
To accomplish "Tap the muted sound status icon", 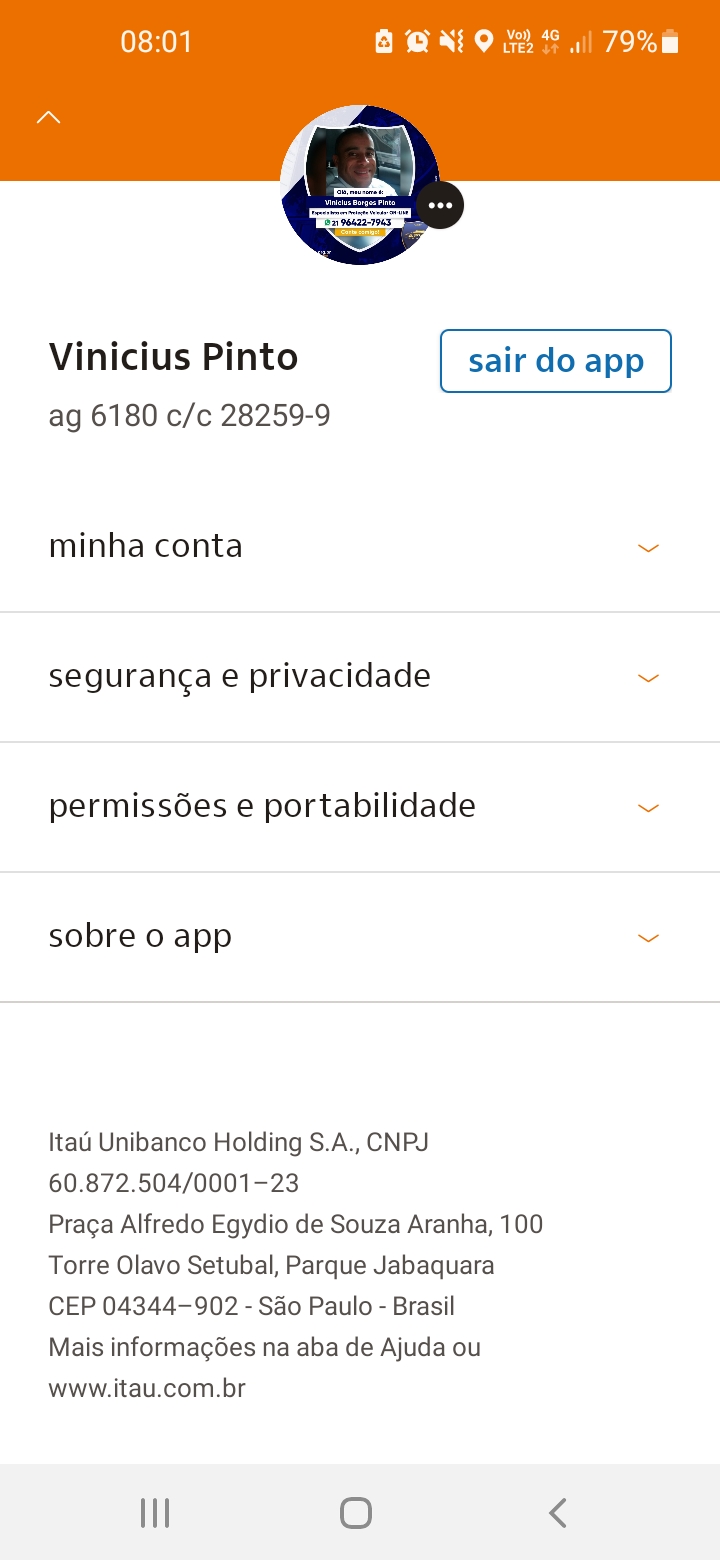I will (x=451, y=41).
